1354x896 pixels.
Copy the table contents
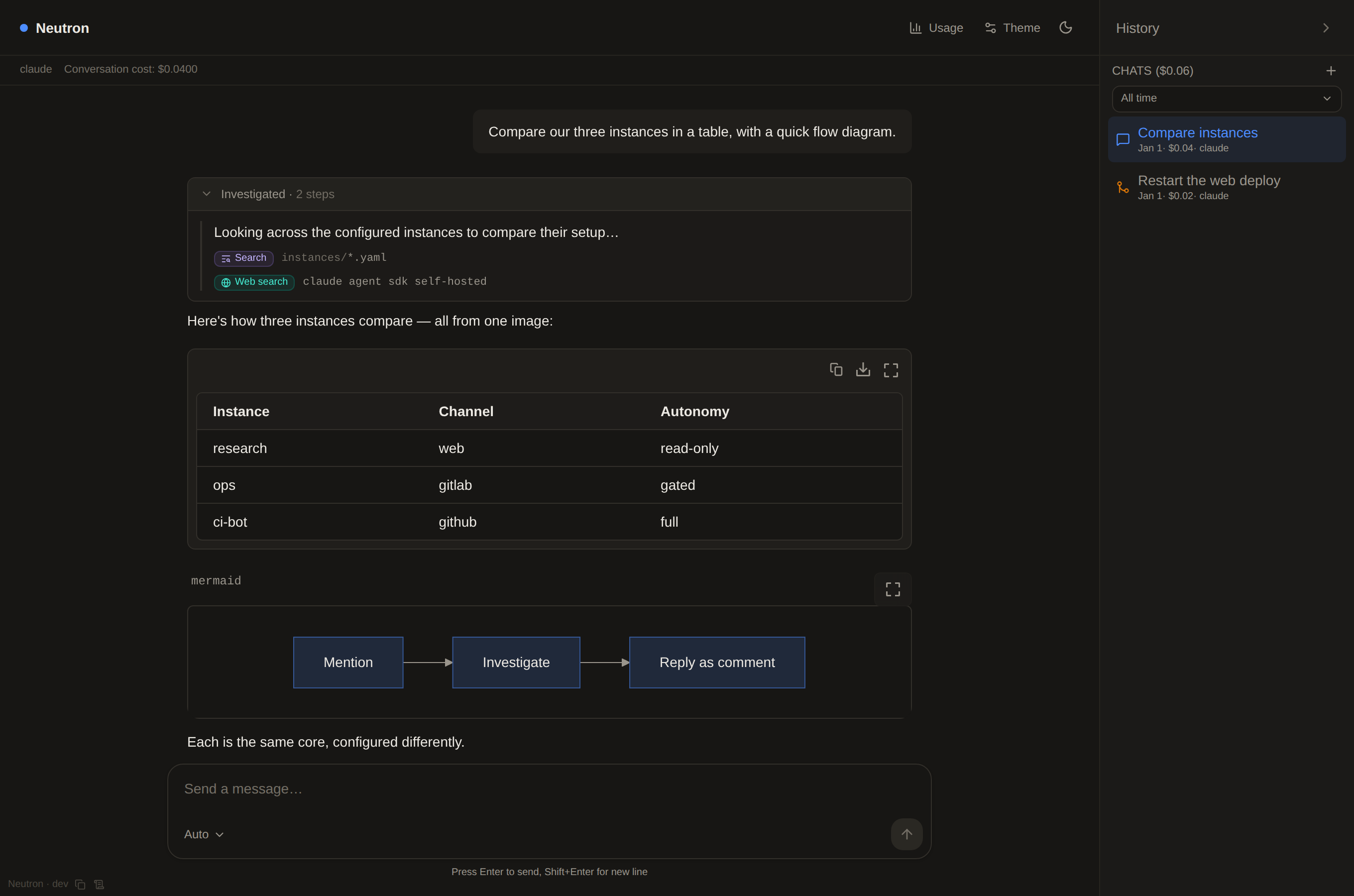pos(836,370)
